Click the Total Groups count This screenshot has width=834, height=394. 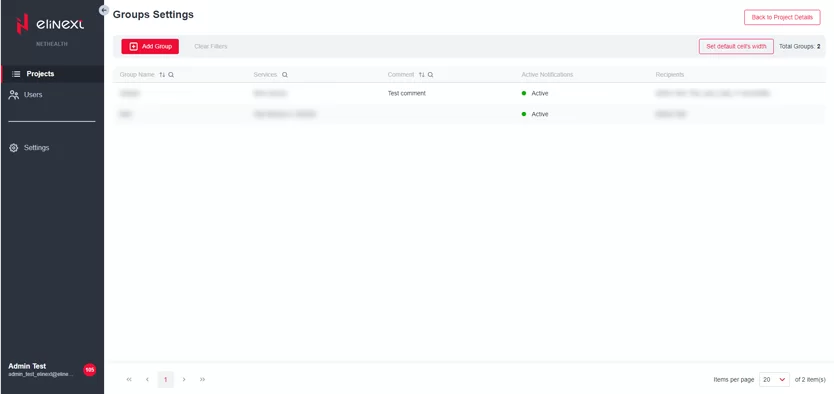(799, 46)
